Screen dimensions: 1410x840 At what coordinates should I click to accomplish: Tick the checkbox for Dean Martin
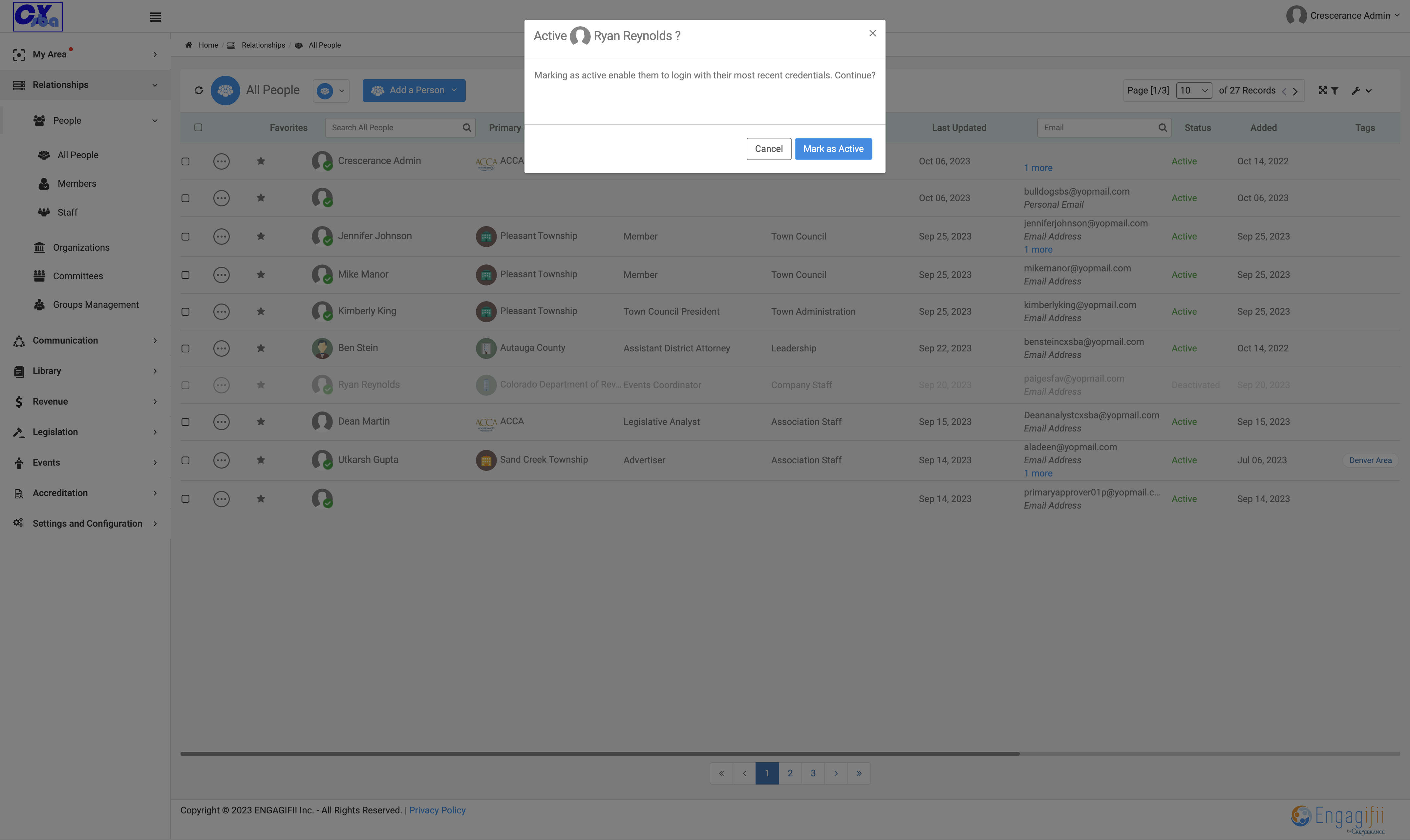185,422
